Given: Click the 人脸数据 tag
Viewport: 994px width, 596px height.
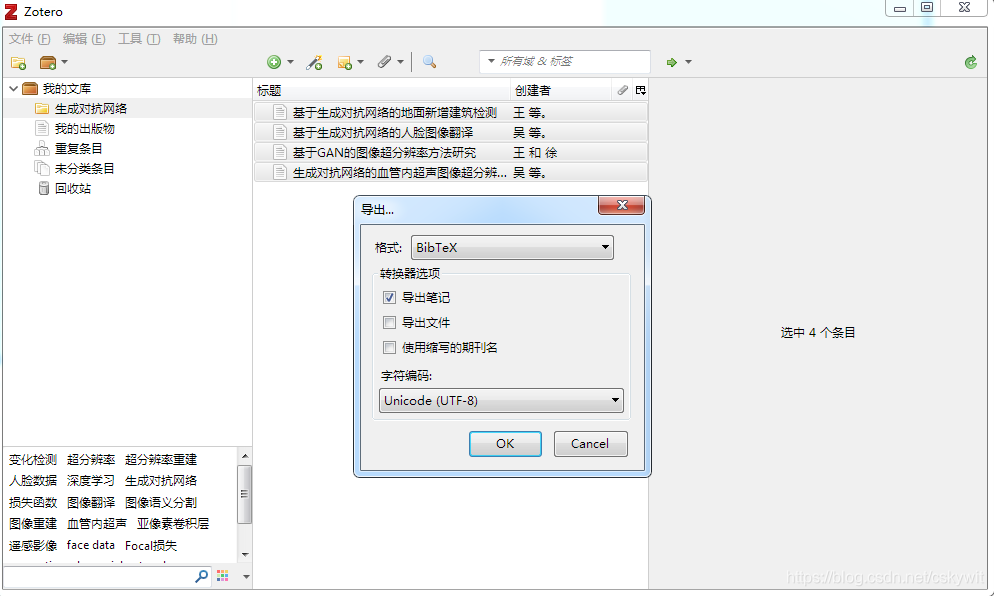Looking at the screenshot, I should click(x=33, y=481).
